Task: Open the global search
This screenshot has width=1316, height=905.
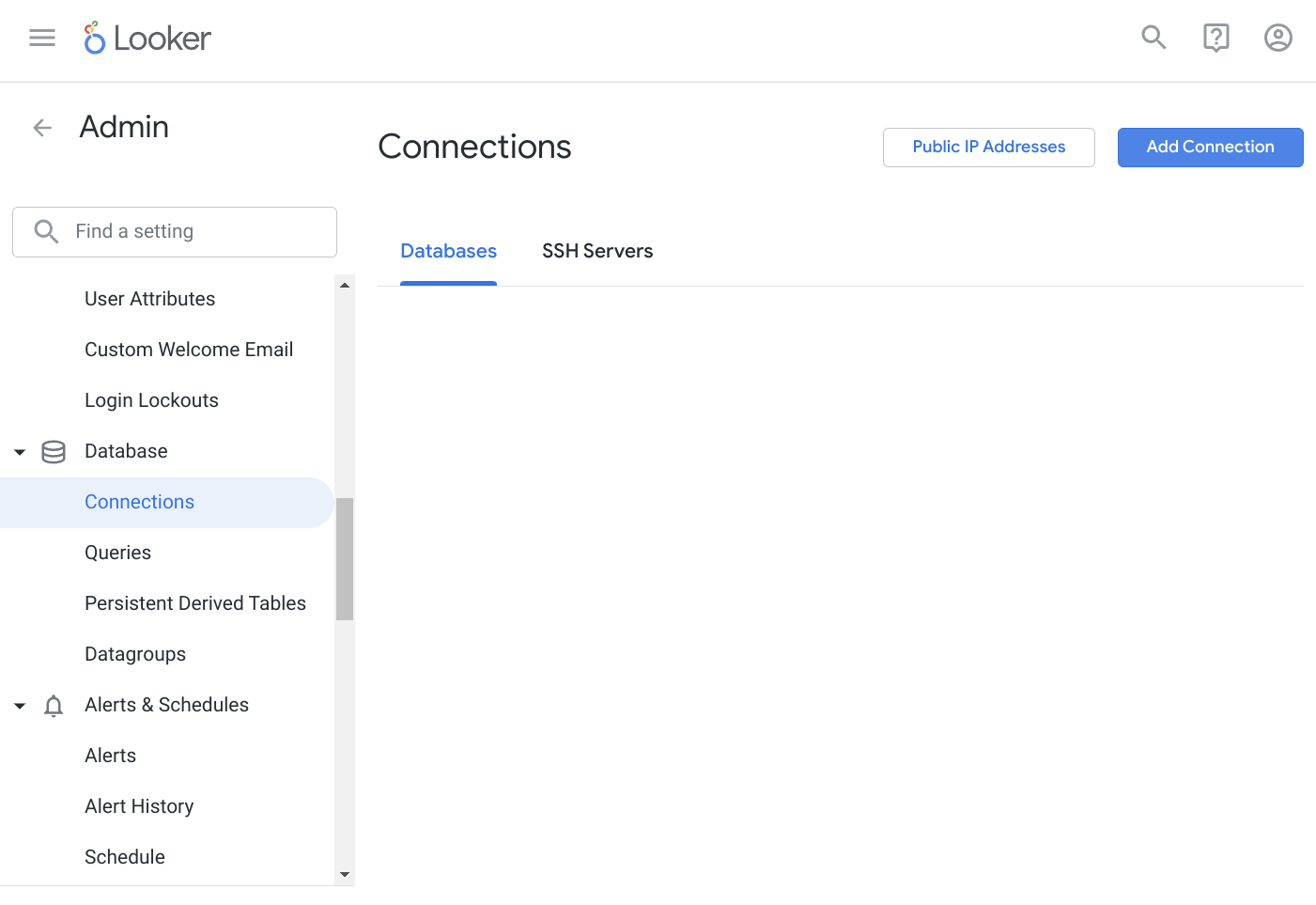Action: click(x=1153, y=38)
